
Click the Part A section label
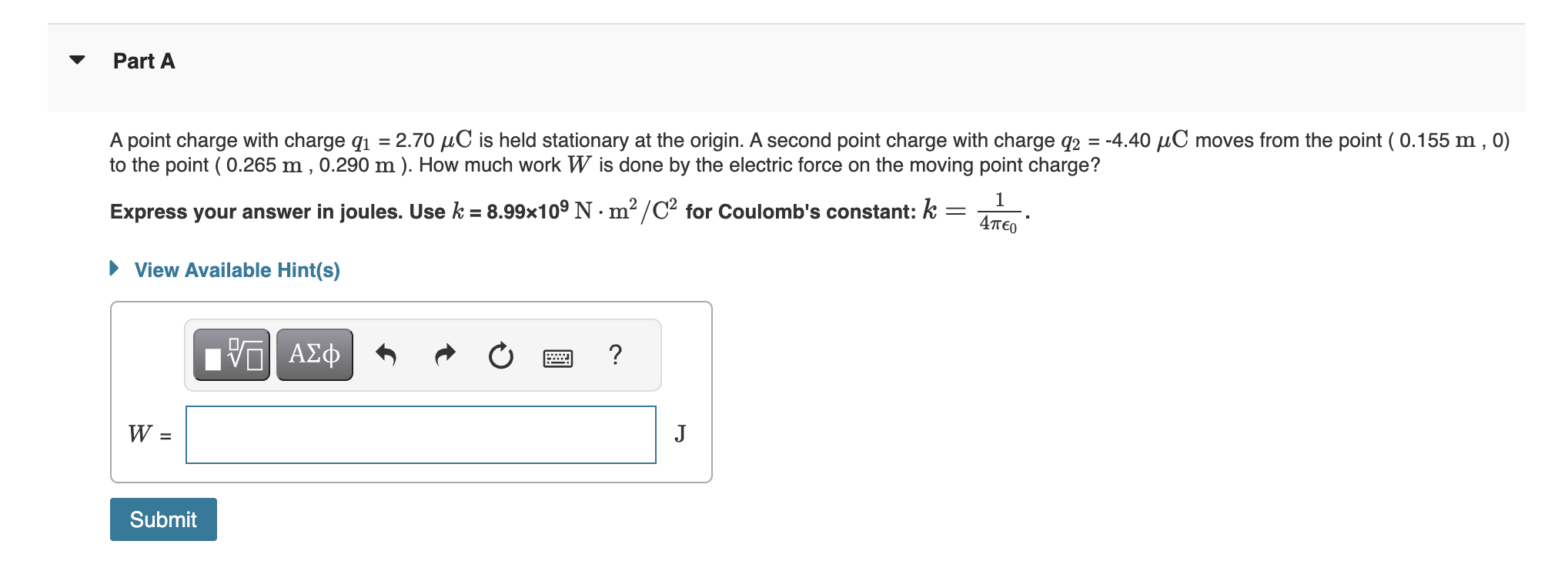tap(143, 60)
